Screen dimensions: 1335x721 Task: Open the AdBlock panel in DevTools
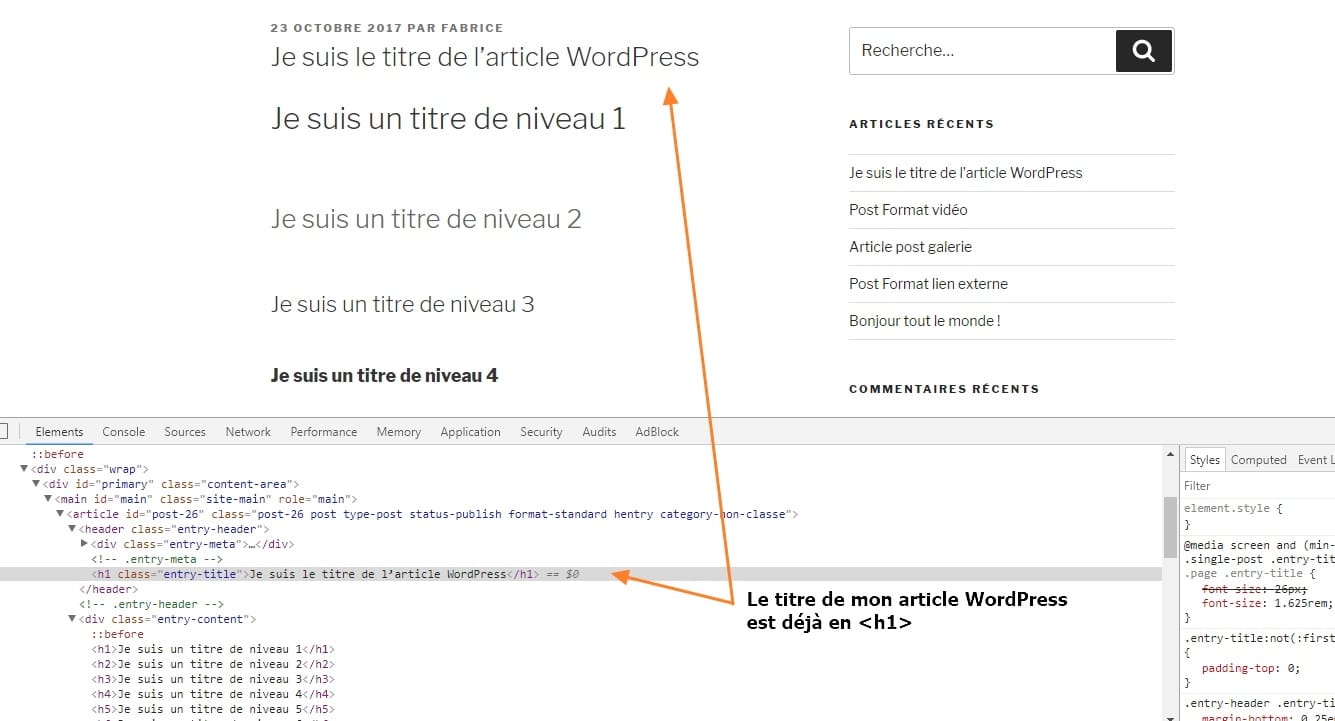[x=656, y=431]
